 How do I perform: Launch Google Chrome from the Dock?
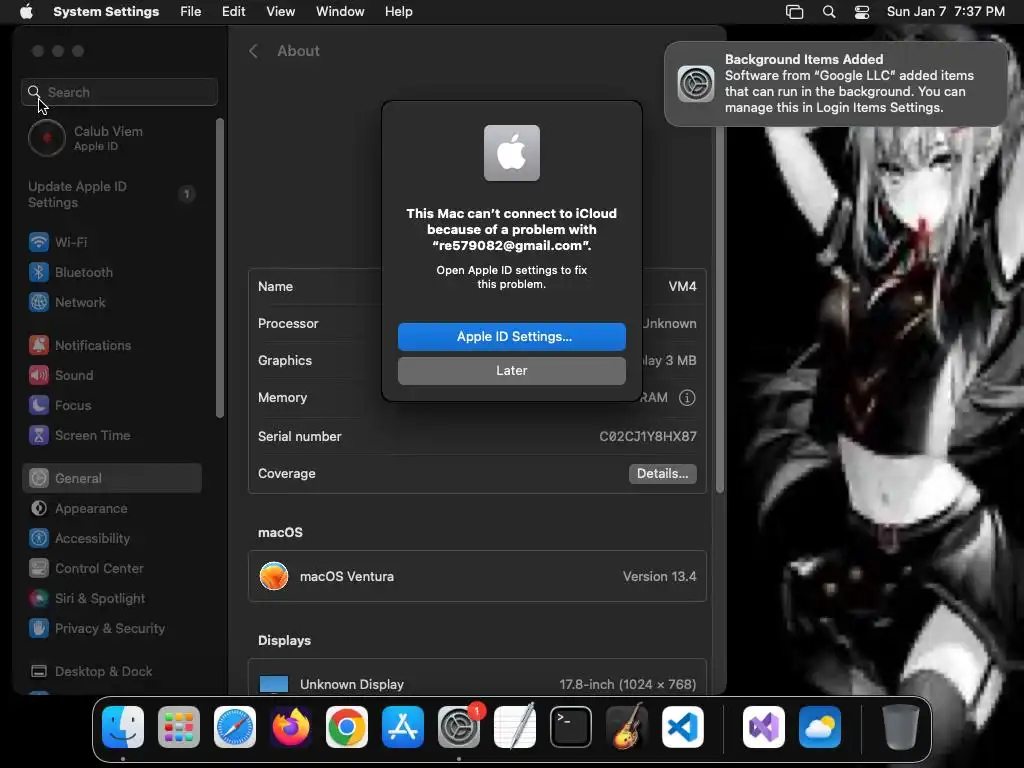(x=347, y=727)
